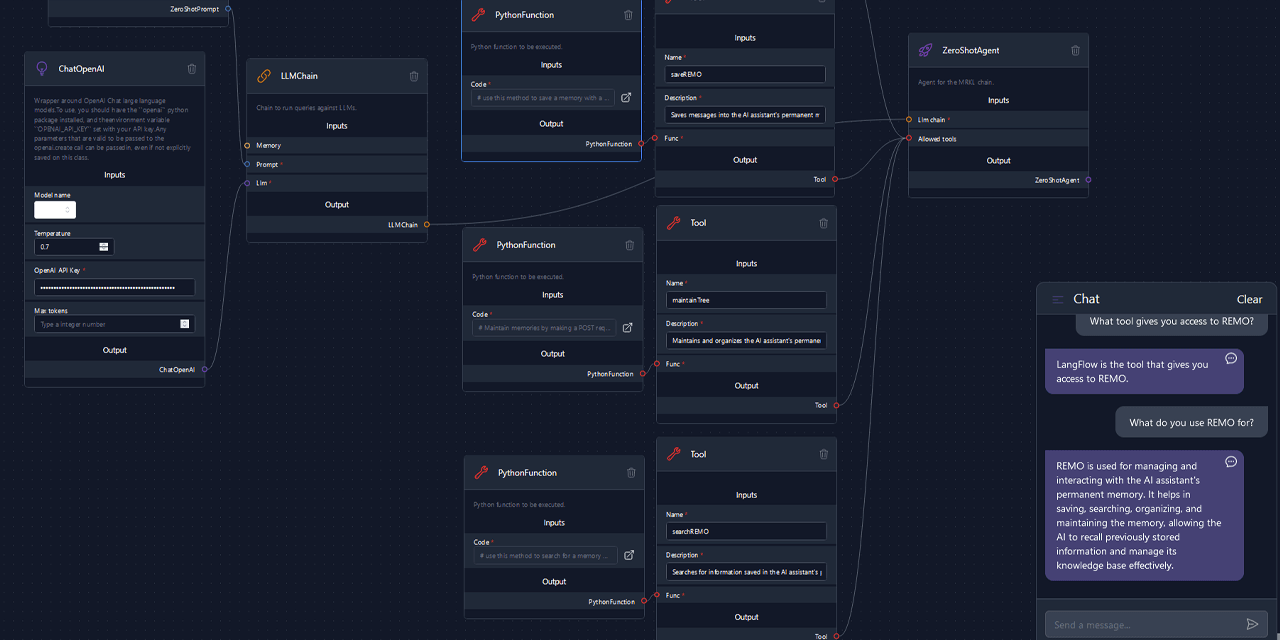
Task: Delete the ChatOpenAI node using its trash icon
Action: pyautogui.click(x=191, y=68)
